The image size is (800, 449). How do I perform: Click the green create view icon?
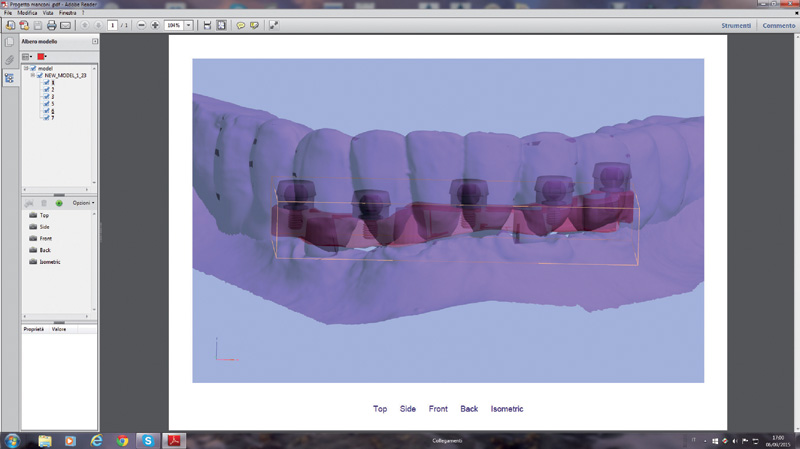pyautogui.click(x=59, y=203)
